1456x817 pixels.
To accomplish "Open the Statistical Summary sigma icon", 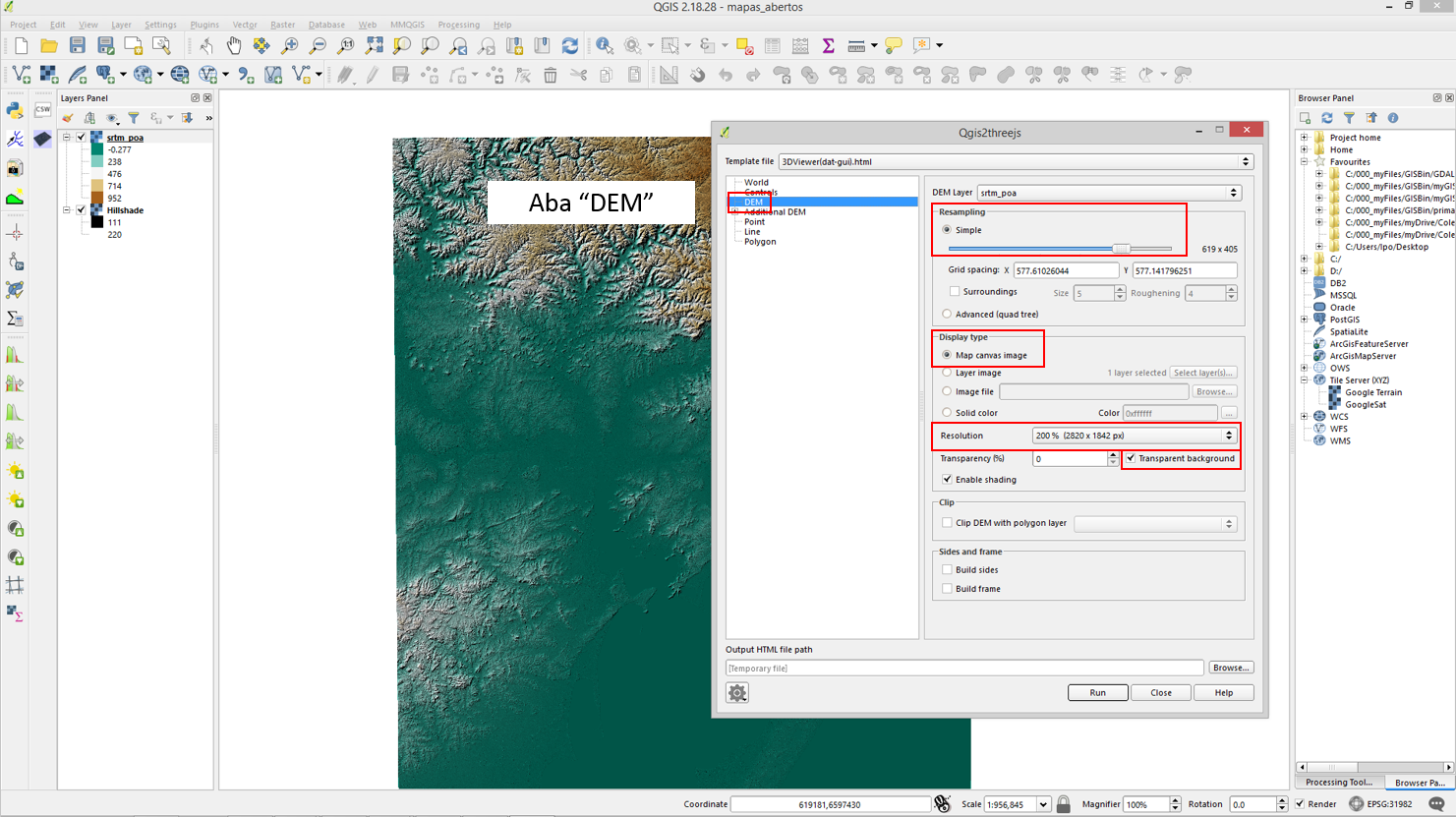I will (x=828, y=45).
